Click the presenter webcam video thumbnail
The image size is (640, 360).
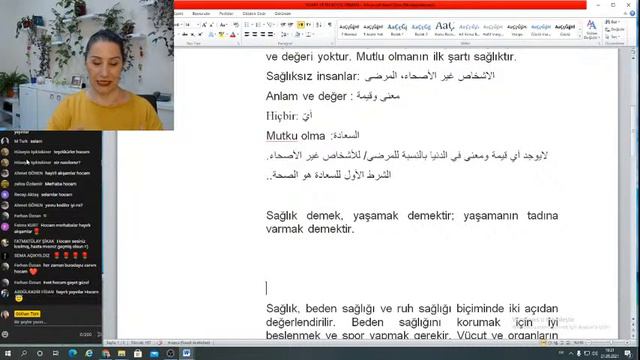coord(87,65)
